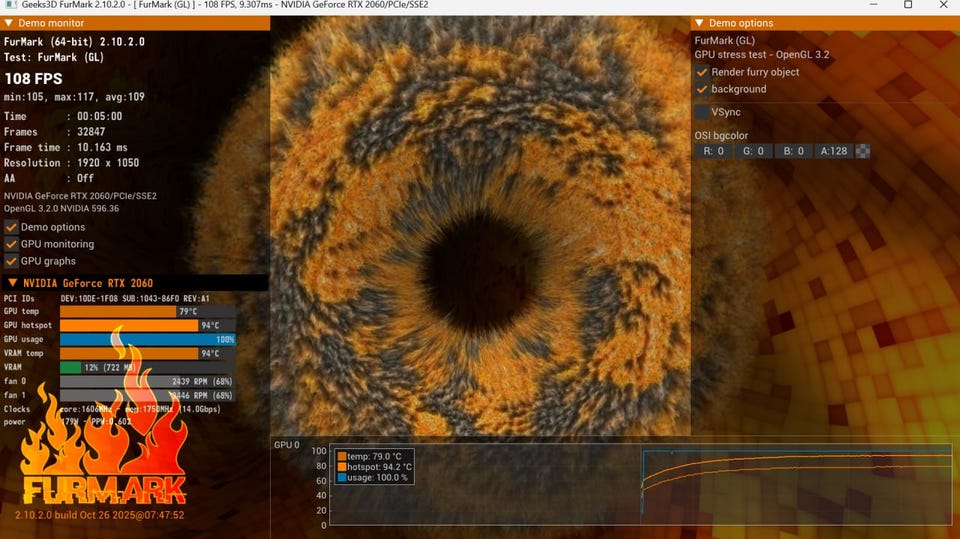This screenshot has width=960, height=539.
Task: Click the furry donut render
Action: pyautogui.click(x=481, y=227)
